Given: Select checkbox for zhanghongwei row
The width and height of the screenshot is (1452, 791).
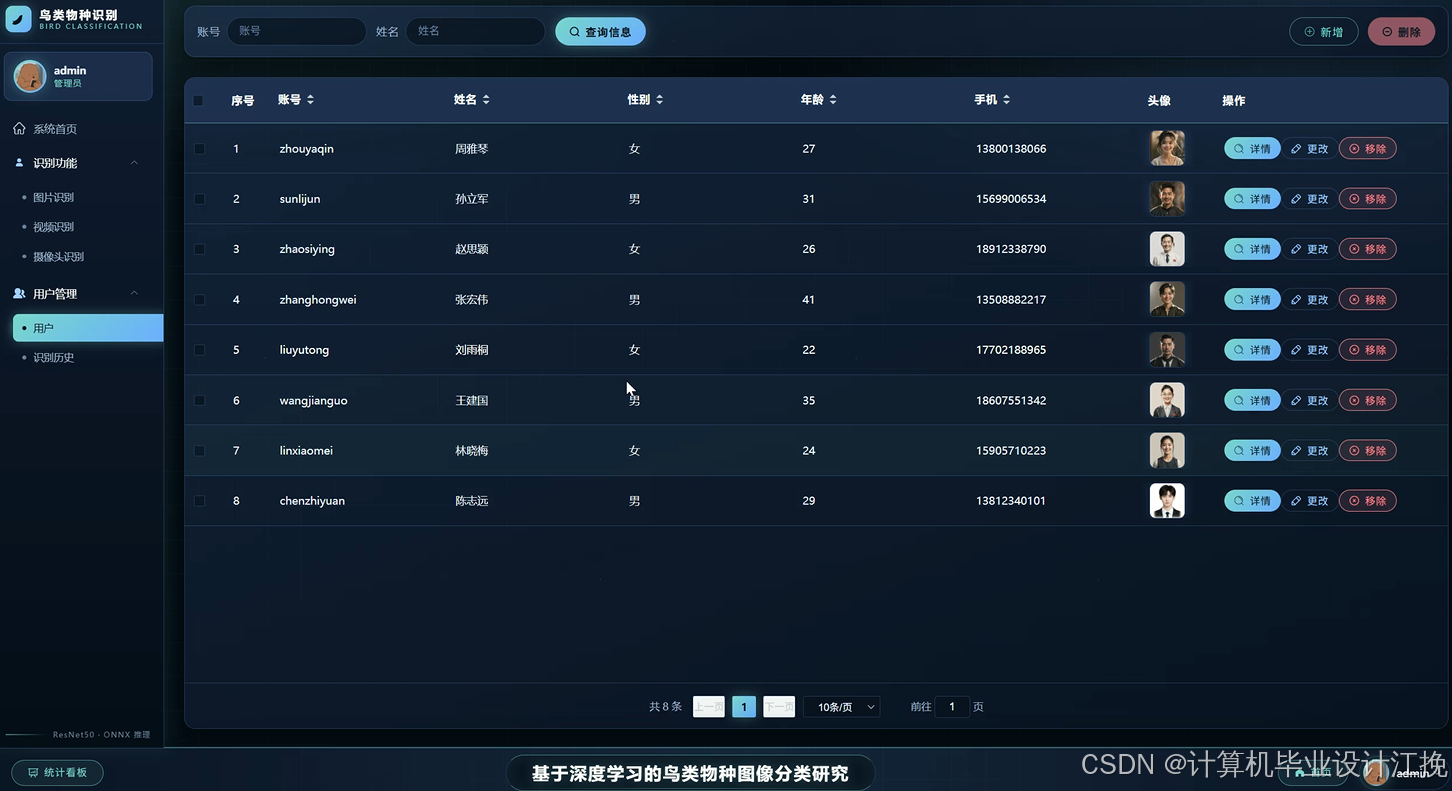Looking at the screenshot, I should pyautogui.click(x=199, y=300).
